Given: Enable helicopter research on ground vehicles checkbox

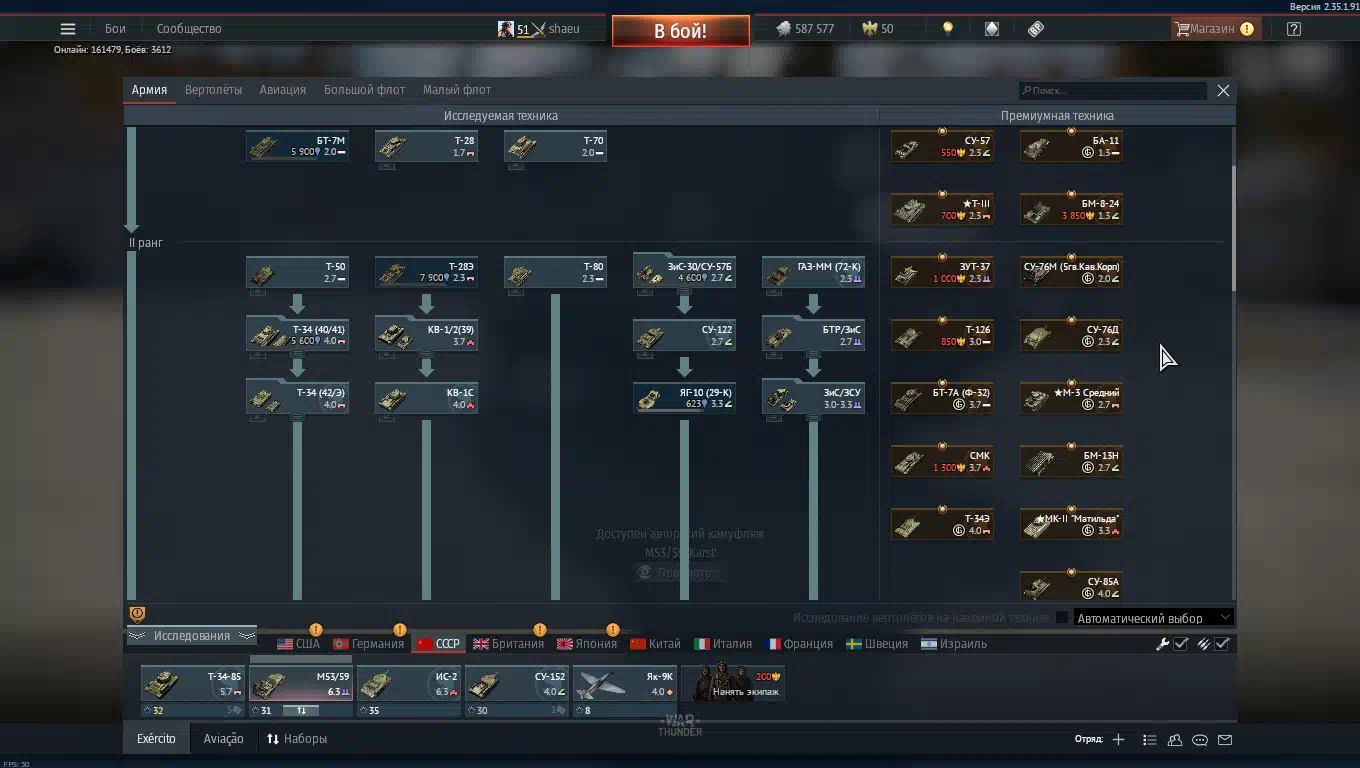Looking at the screenshot, I should pyautogui.click(x=1062, y=618).
